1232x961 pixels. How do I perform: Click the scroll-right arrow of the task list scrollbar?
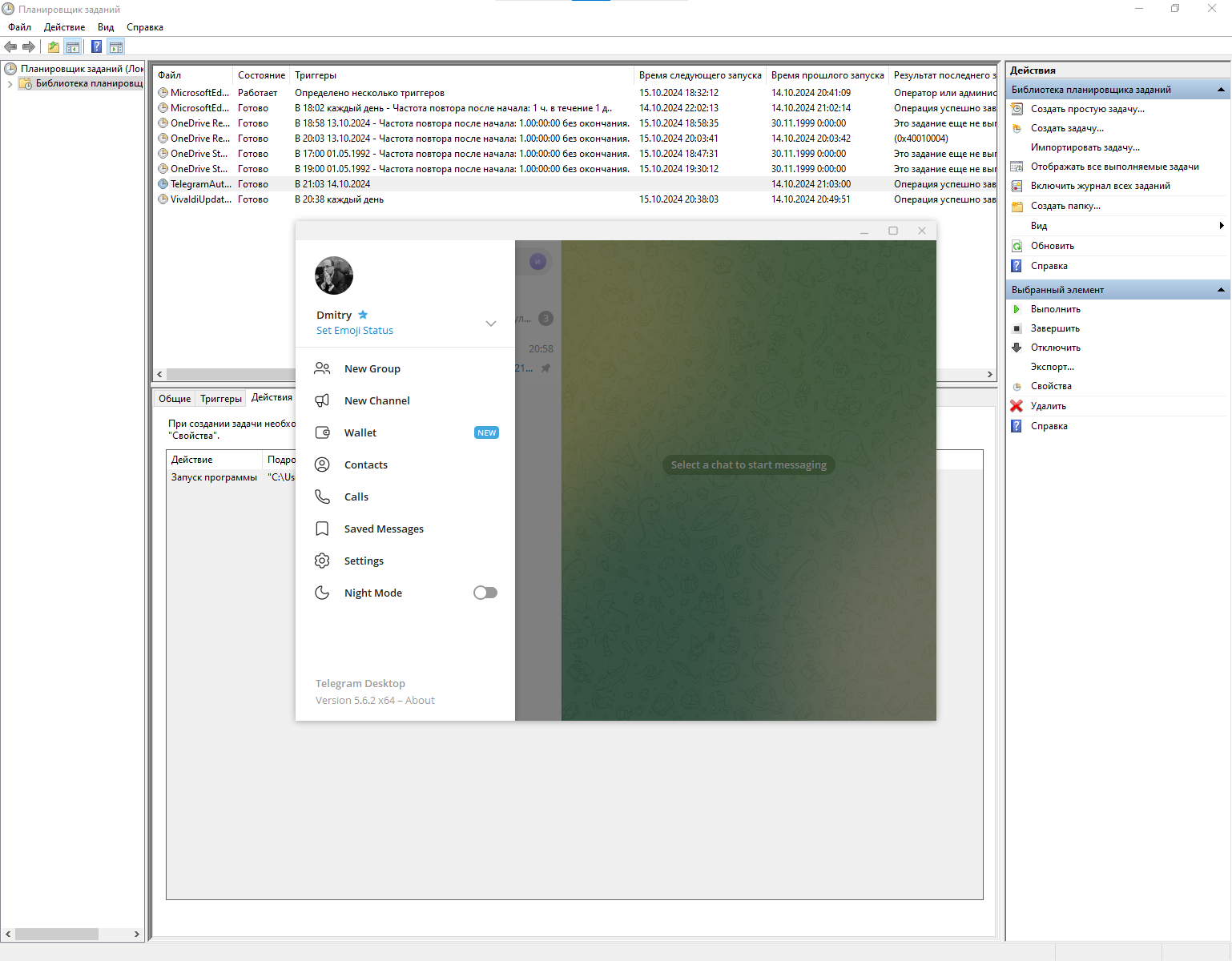pyautogui.click(x=990, y=374)
